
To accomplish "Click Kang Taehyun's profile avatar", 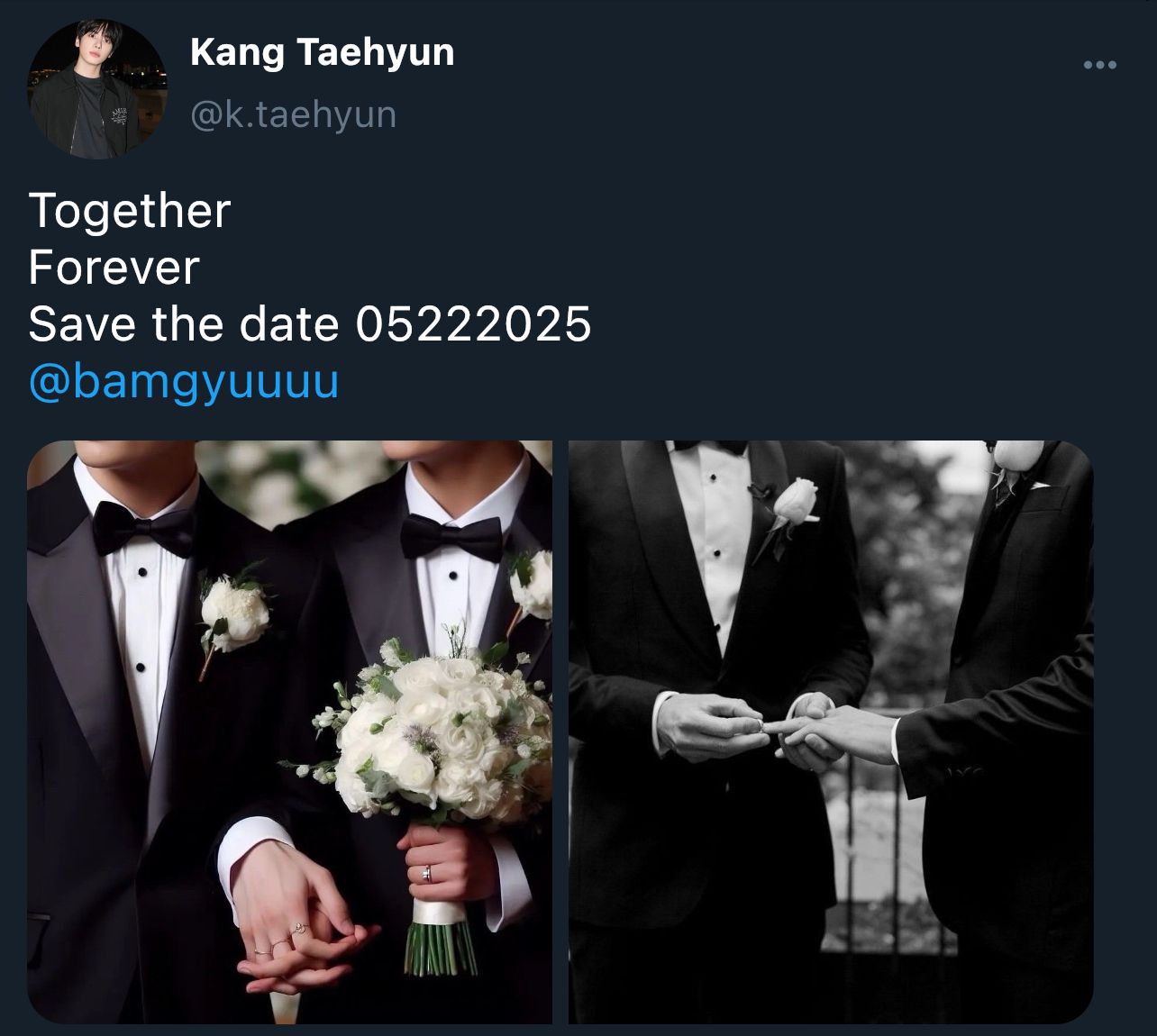I will (97, 90).
